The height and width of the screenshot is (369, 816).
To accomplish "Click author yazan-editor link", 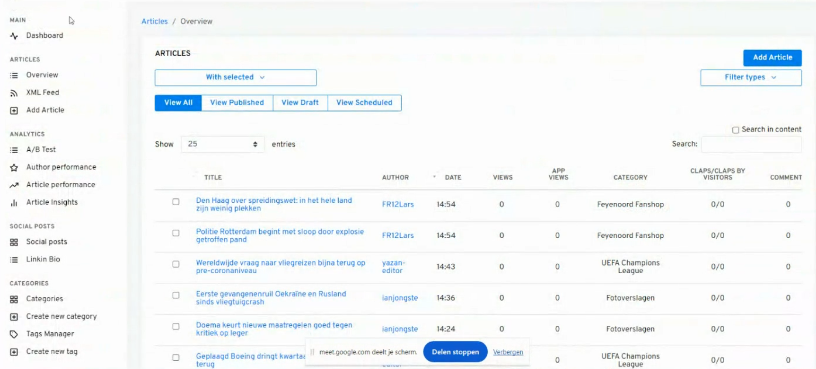I will 393,267.
